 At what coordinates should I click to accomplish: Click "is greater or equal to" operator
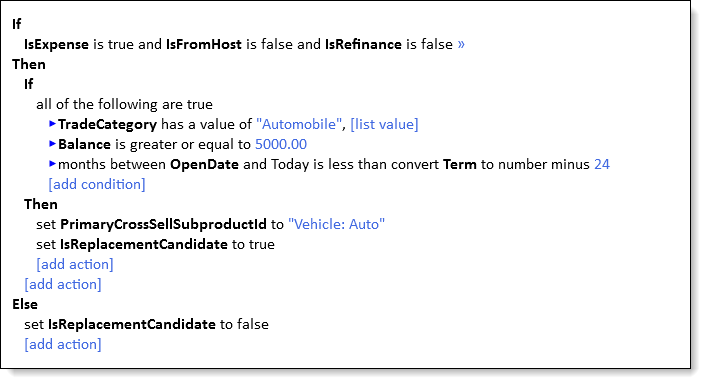183,144
